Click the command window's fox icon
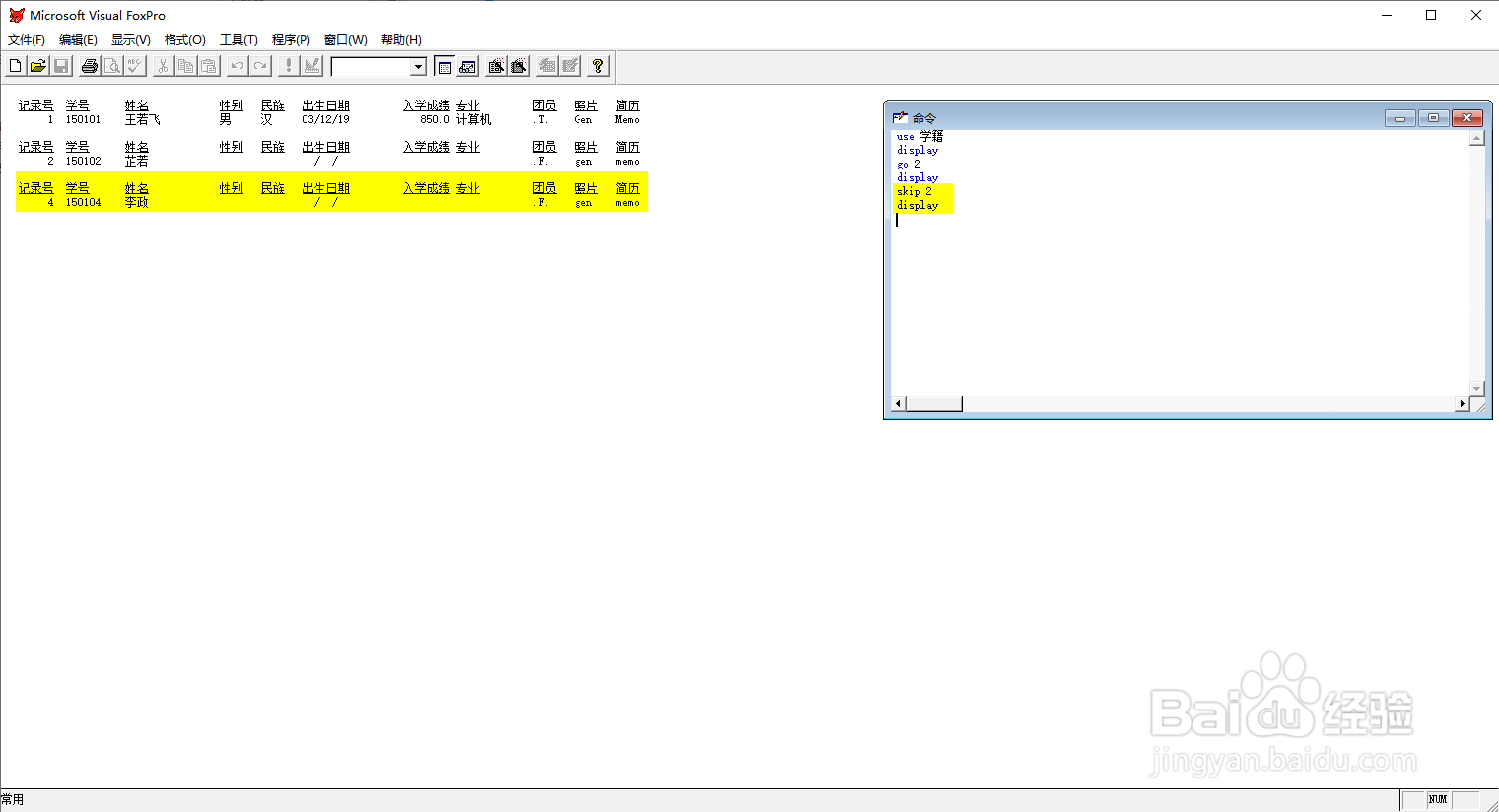The image size is (1499, 812). pyautogui.click(x=900, y=117)
